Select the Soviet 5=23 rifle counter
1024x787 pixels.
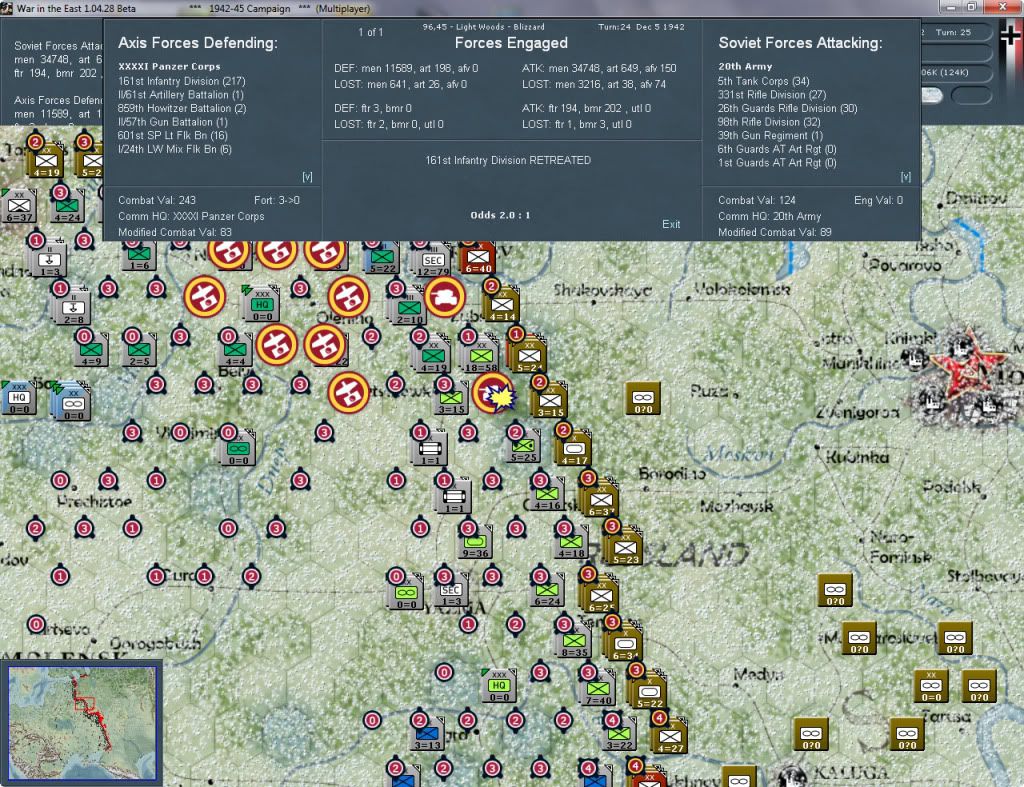tap(625, 549)
